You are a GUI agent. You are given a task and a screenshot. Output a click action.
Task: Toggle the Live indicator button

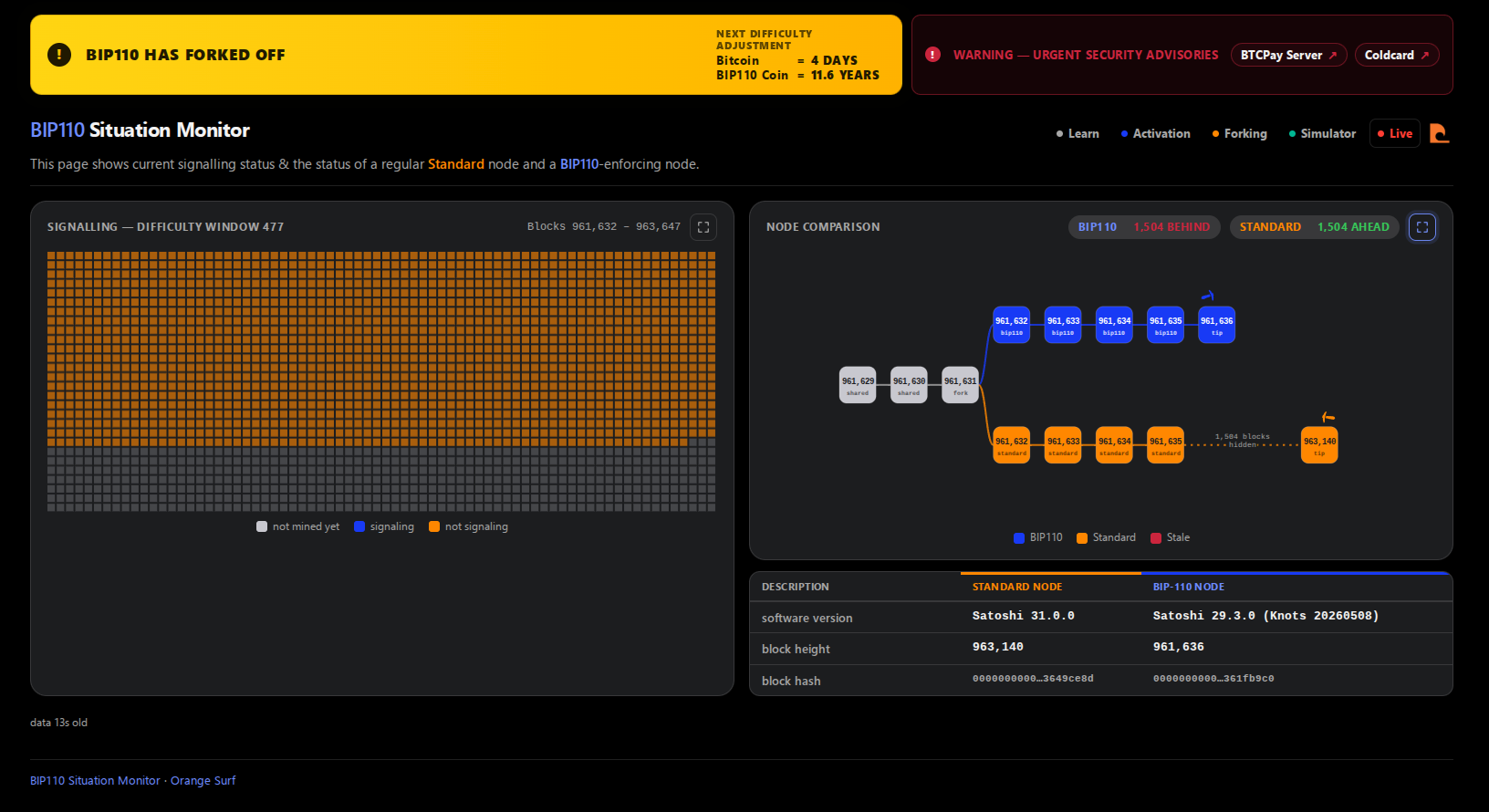pyautogui.click(x=1395, y=133)
